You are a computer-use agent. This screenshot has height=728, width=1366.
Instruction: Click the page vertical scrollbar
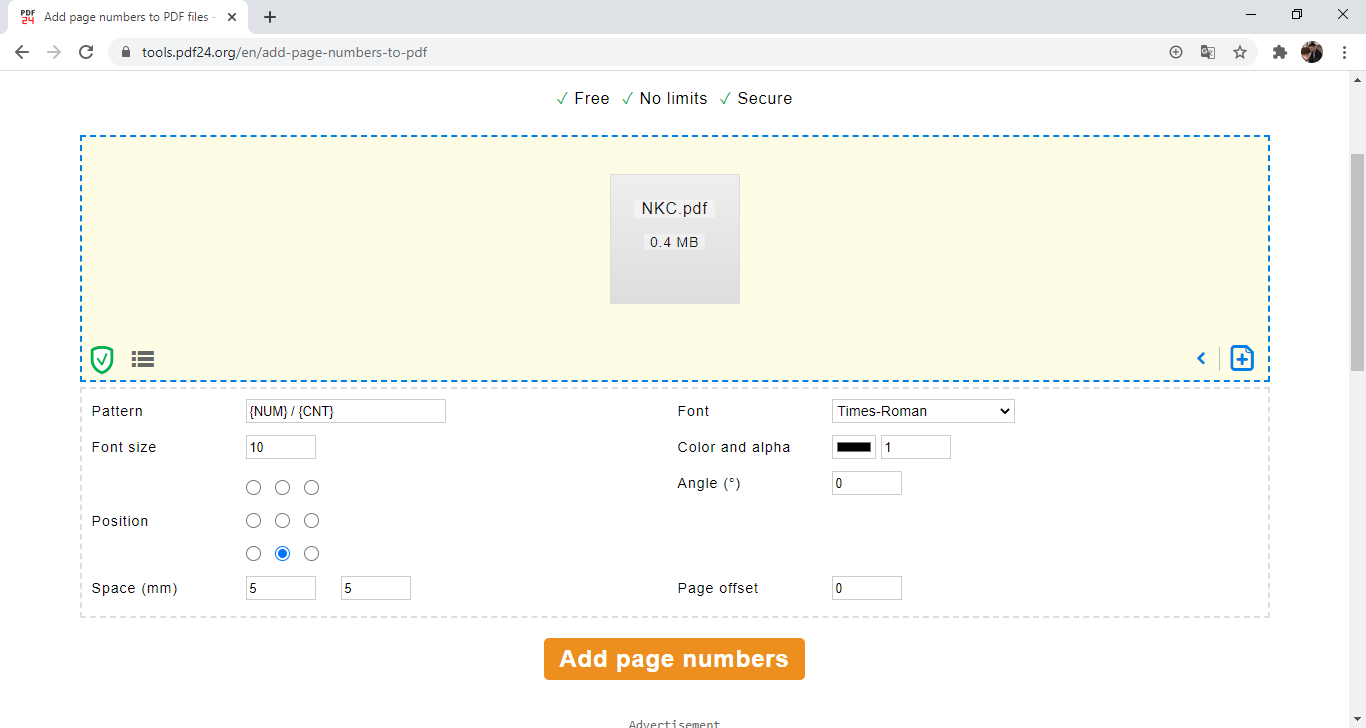(1358, 261)
